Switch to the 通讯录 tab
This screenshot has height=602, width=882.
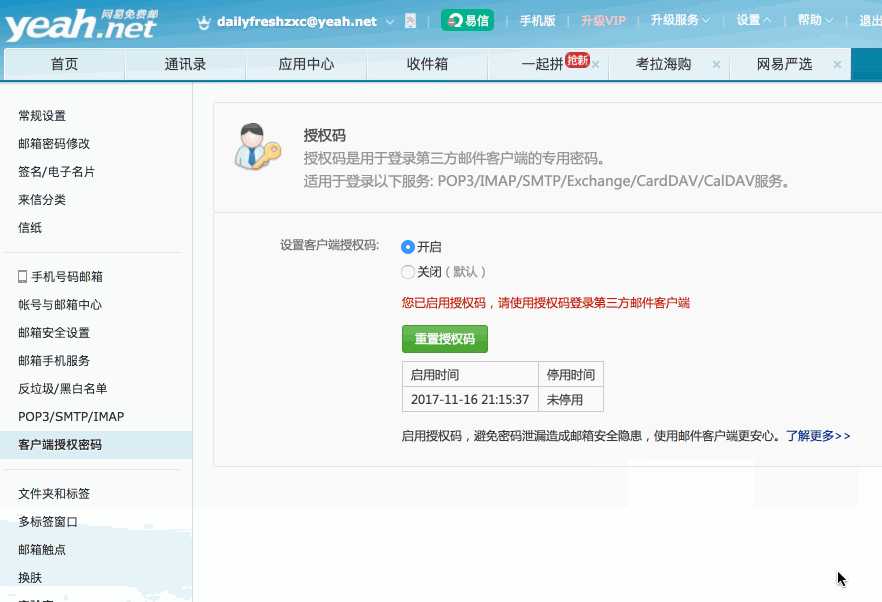(184, 63)
